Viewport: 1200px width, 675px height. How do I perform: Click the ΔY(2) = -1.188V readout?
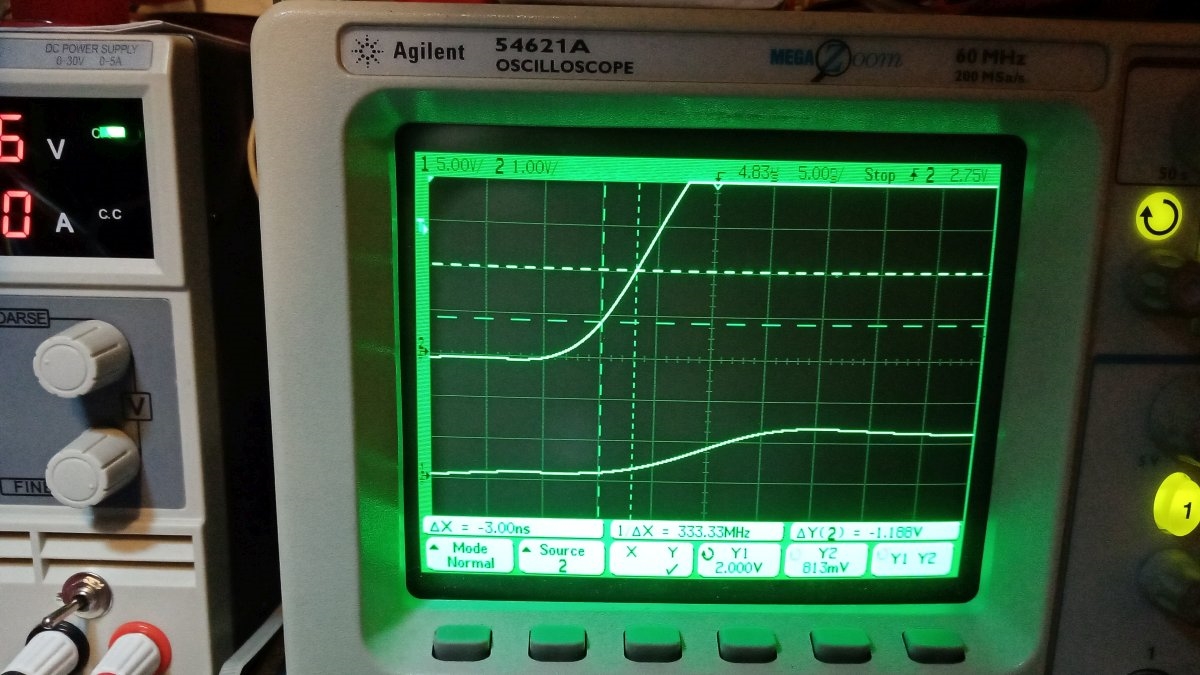[x=874, y=531]
